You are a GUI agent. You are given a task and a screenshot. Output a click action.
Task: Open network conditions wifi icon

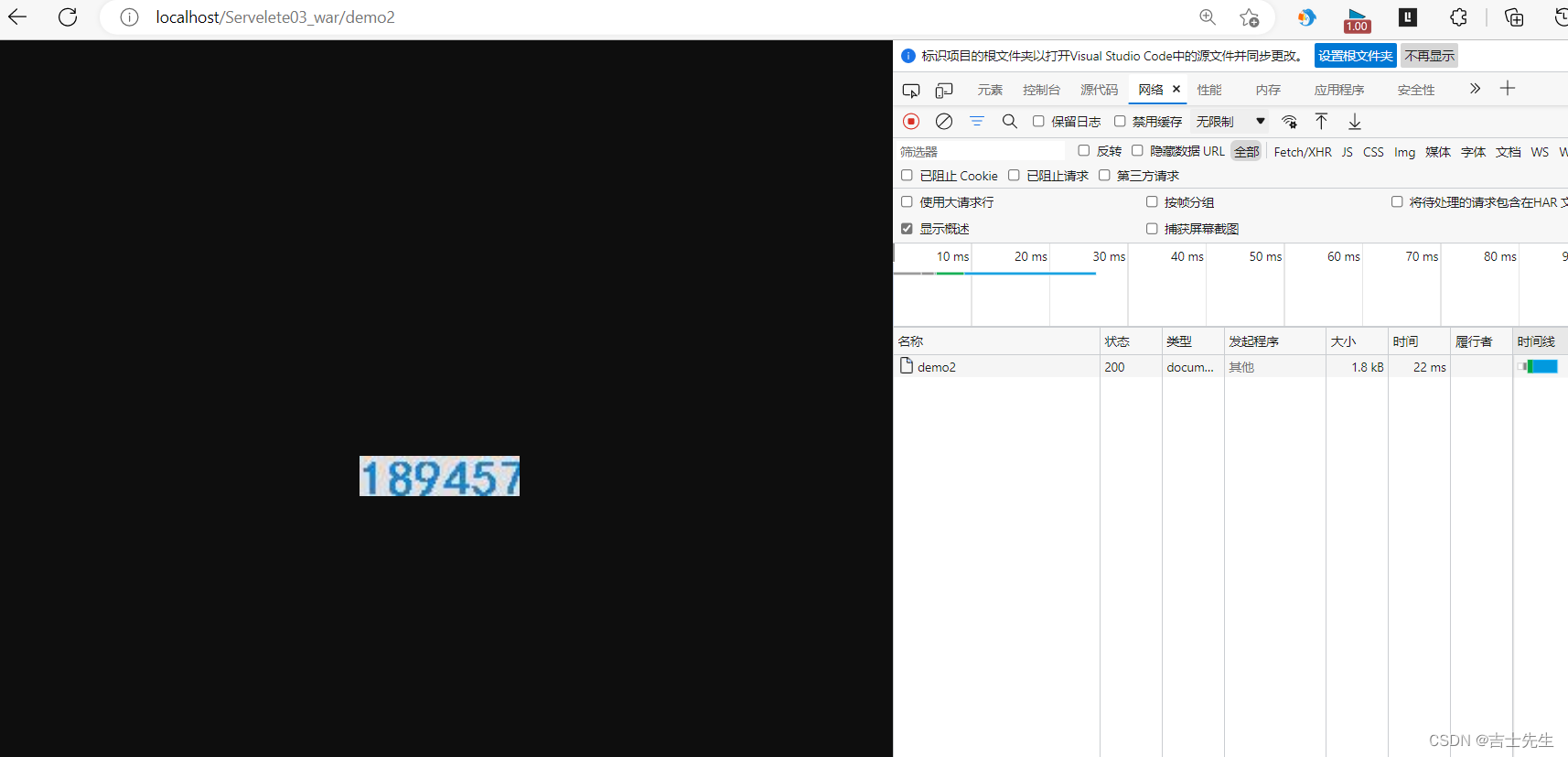[1290, 121]
